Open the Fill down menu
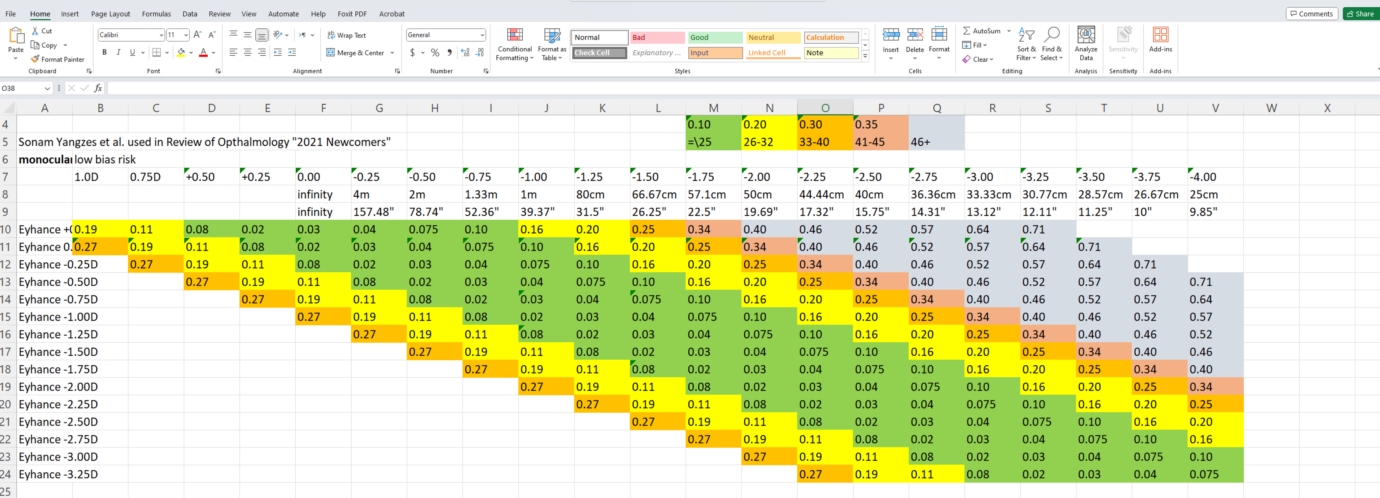The image size is (1380, 498). [973, 45]
